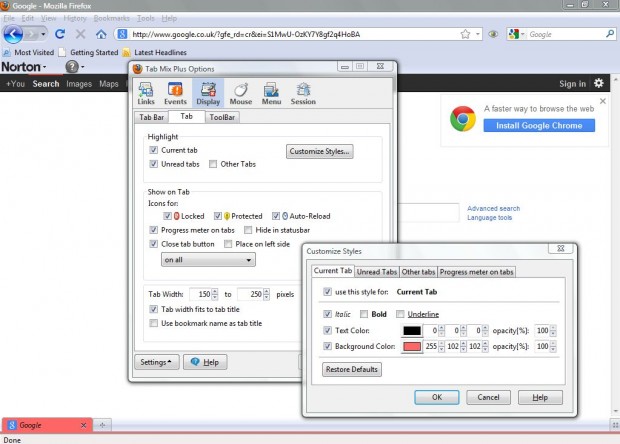Enable Bold style checkbox
Viewport: 620px width, 444px height.
(x=364, y=314)
